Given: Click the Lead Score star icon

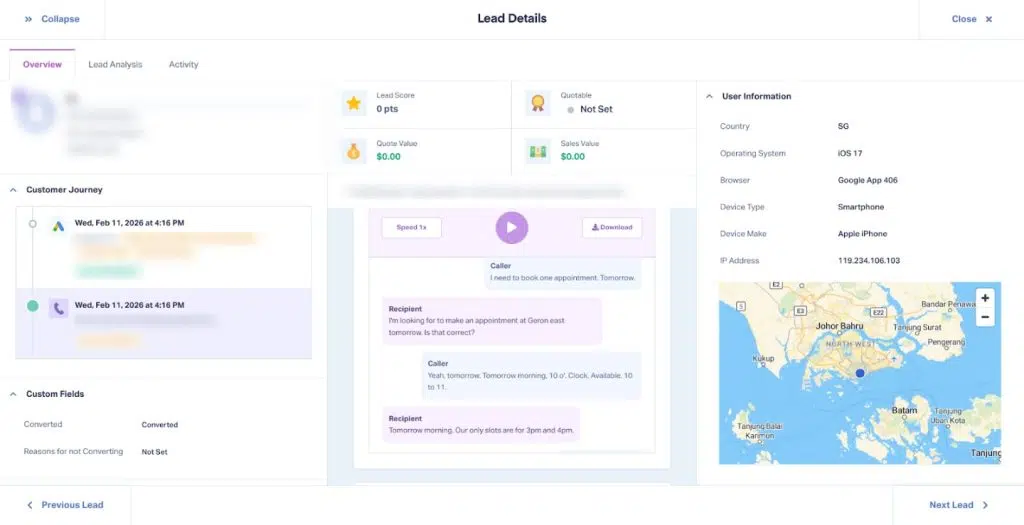Looking at the screenshot, I should click(353, 103).
